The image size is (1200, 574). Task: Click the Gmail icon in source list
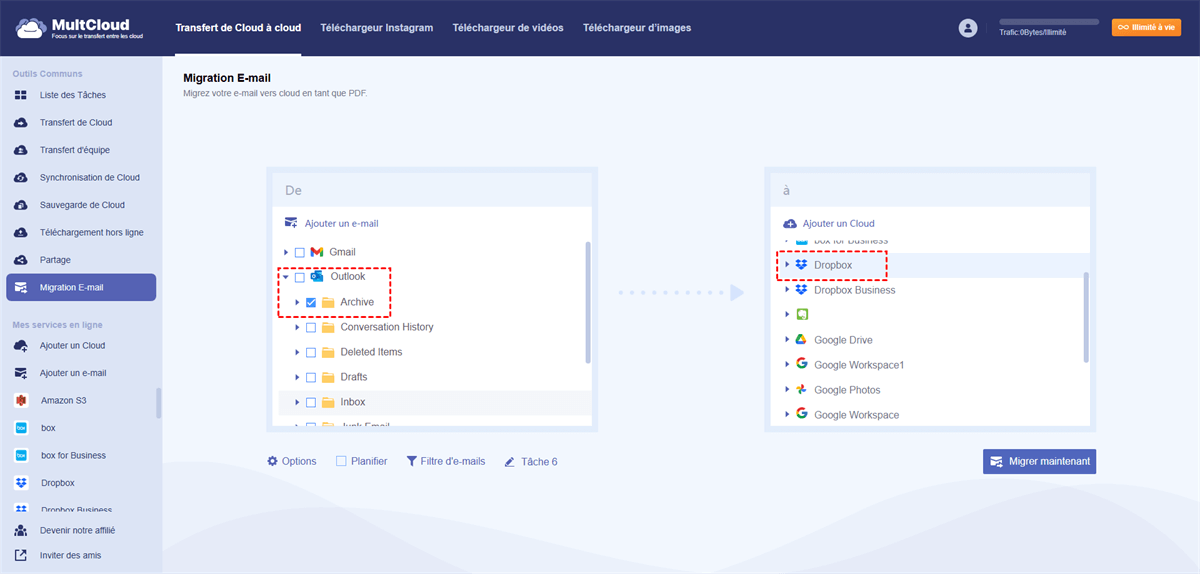tap(317, 252)
